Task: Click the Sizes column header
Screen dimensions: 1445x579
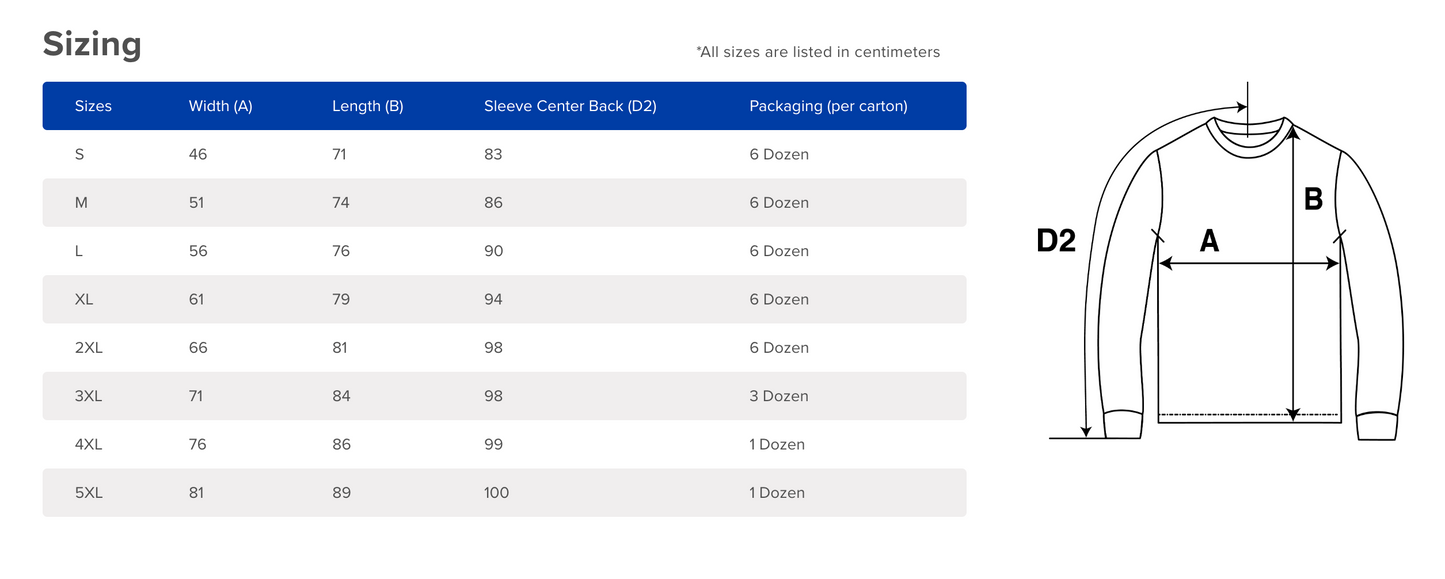Action: click(x=93, y=106)
